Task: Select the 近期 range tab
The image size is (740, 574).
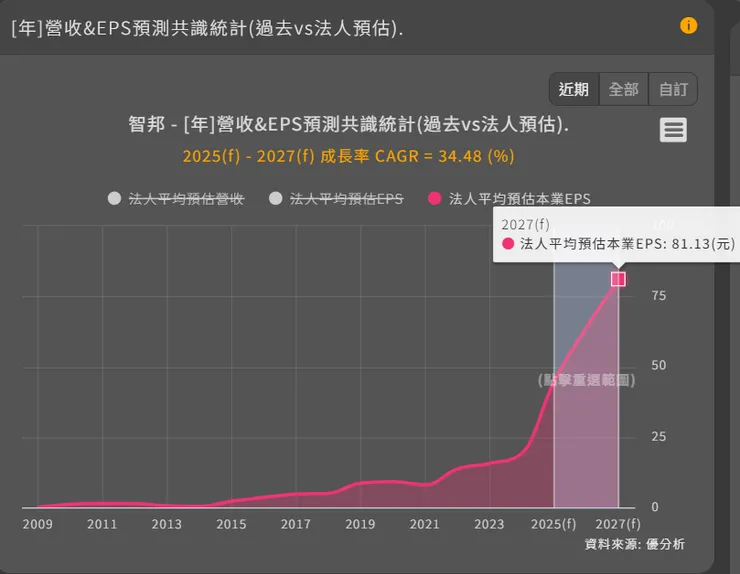Action: [x=574, y=89]
